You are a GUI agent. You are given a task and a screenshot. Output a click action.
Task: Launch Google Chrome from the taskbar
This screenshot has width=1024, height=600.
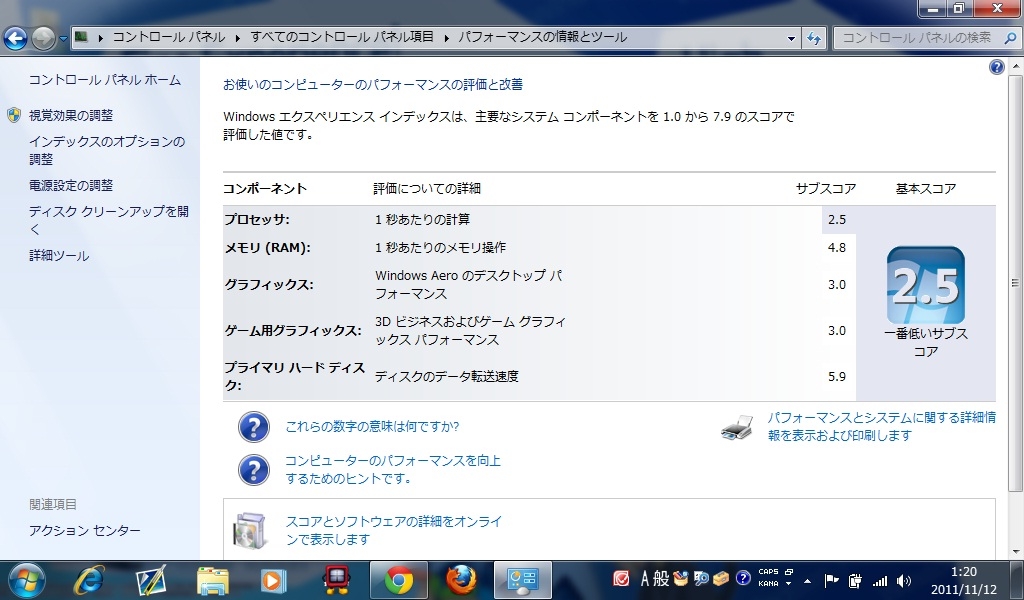[399, 579]
